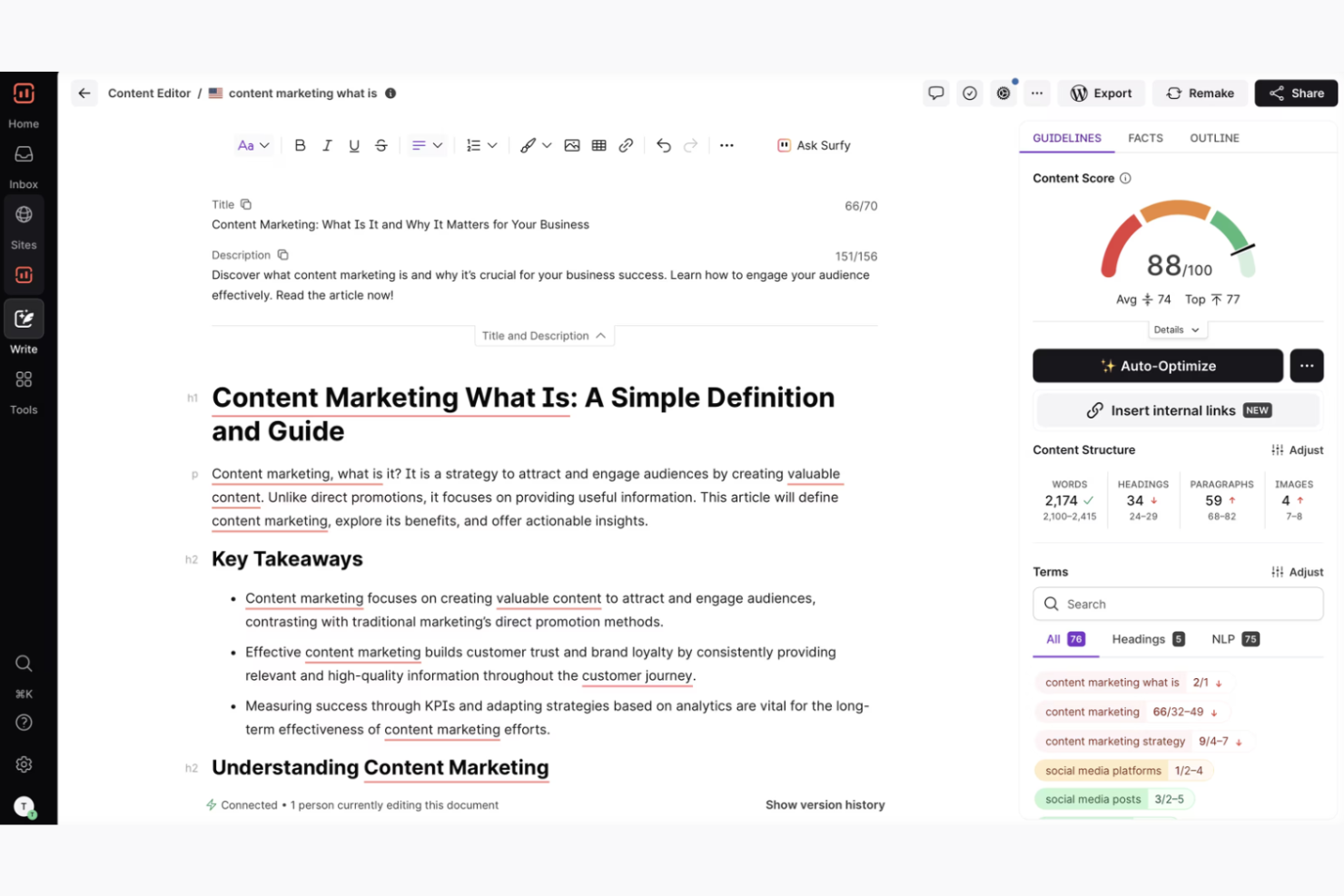Open the Write section in the sidebar

tap(24, 319)
